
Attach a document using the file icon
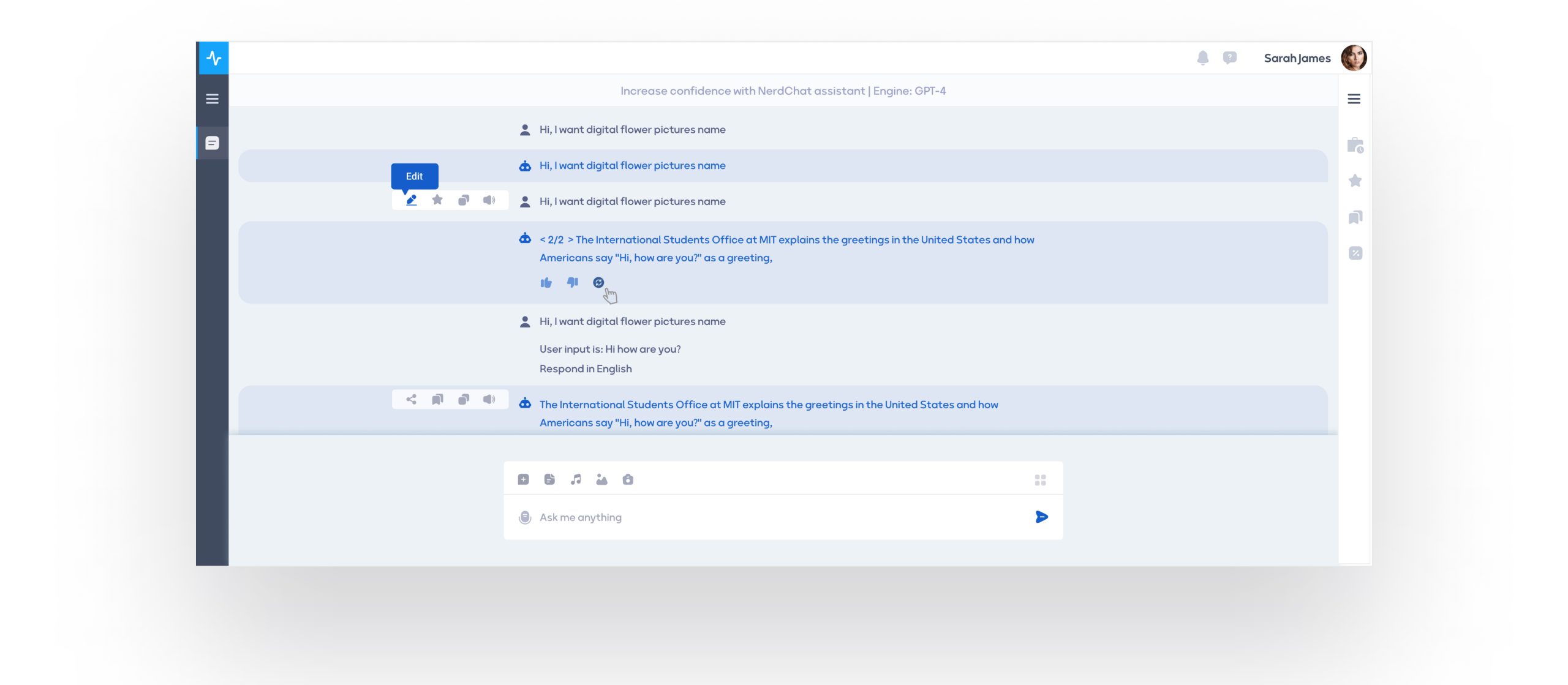pyautogui.click(x=549, y=479)
